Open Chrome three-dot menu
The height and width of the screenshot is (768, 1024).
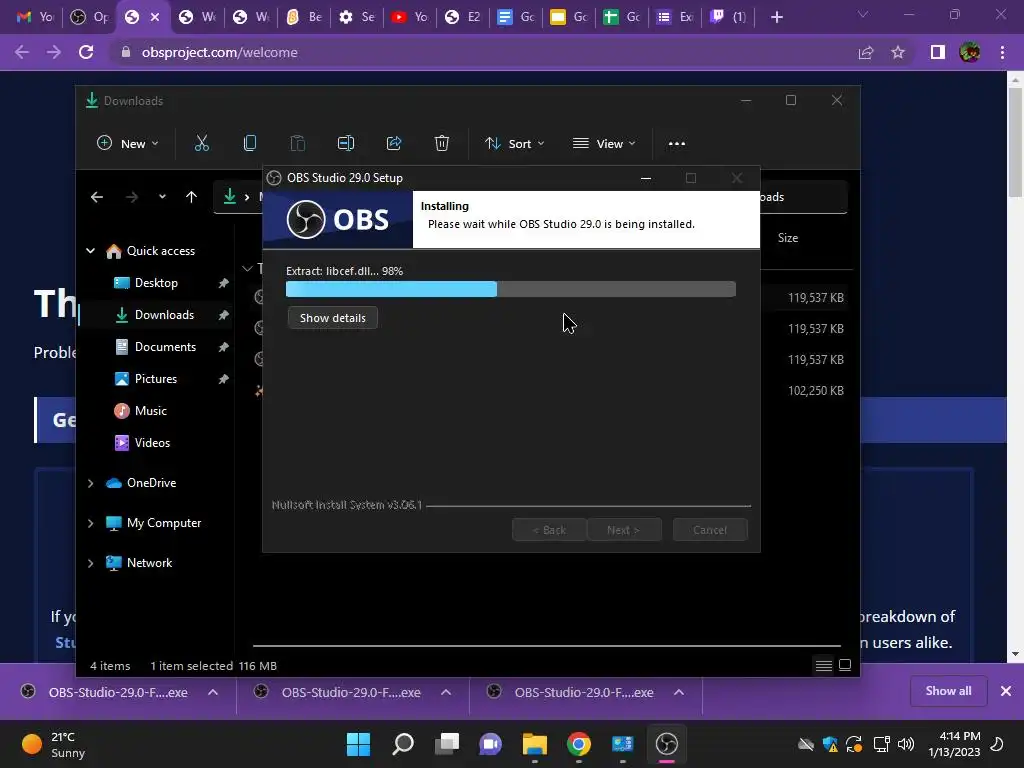[1002, 52]
